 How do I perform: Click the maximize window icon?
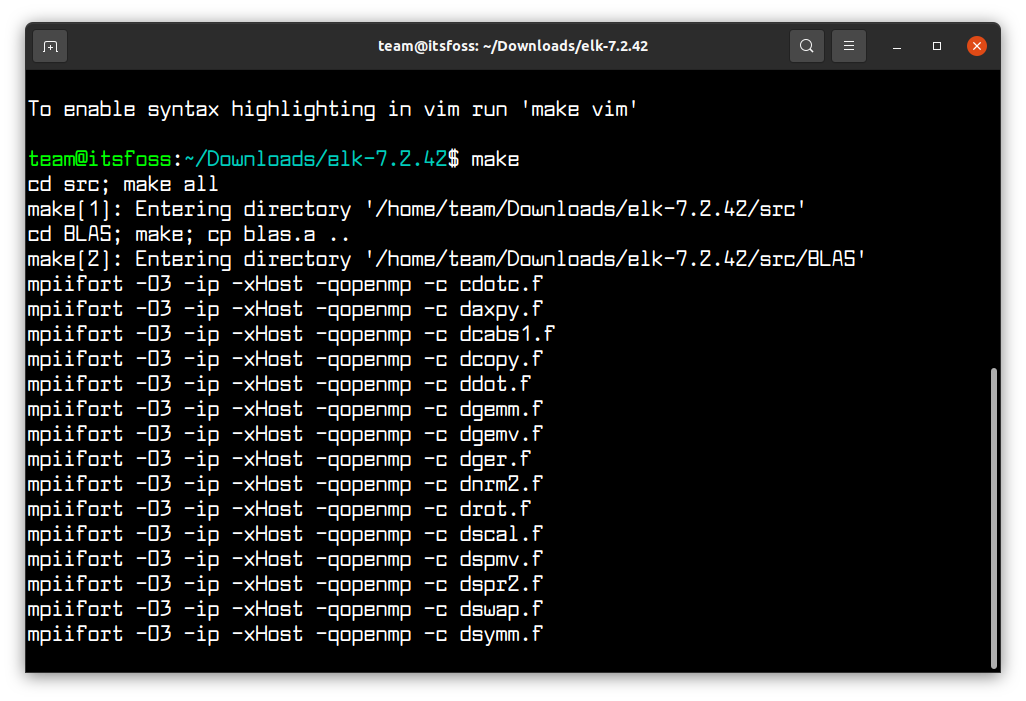click(936, 46)
